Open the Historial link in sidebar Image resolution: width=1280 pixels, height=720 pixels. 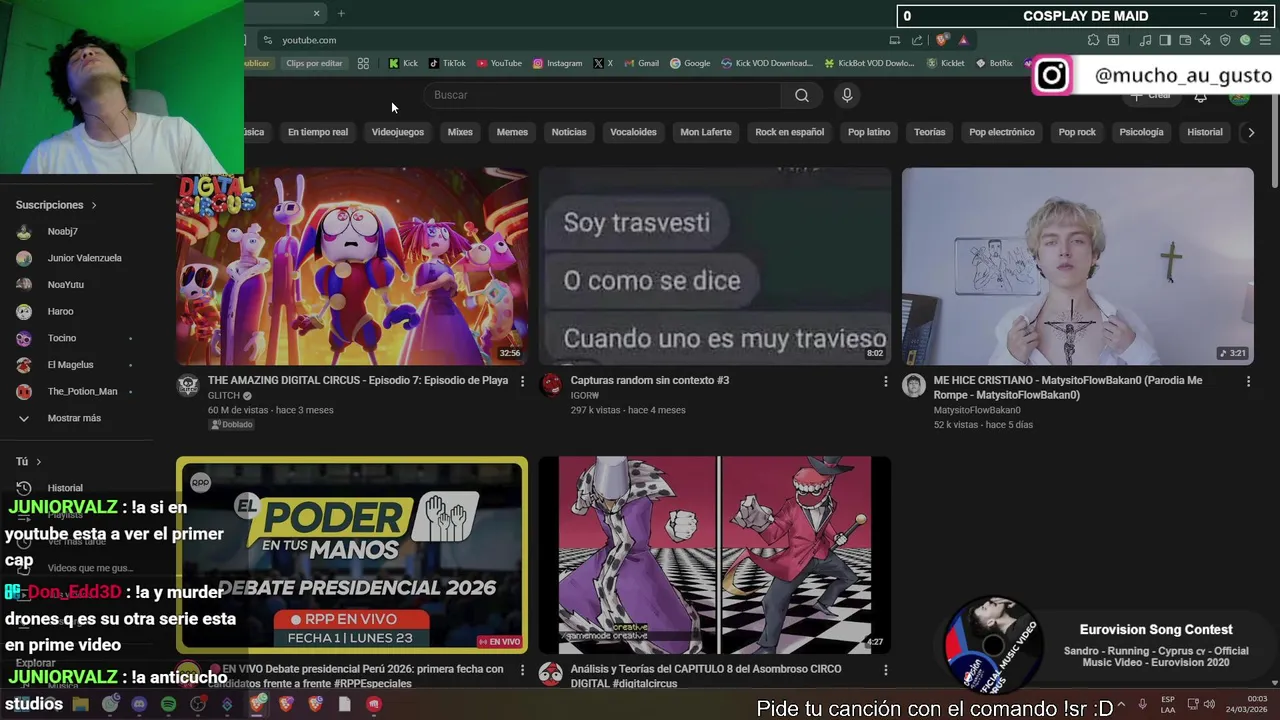click(x=65, y=488)
